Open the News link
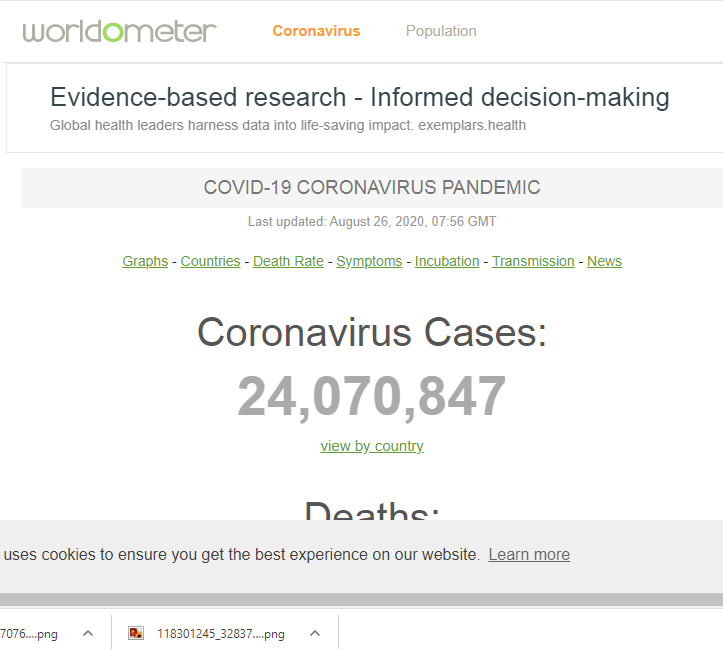Viewport: 723px width, 649px height. (604, 261)
